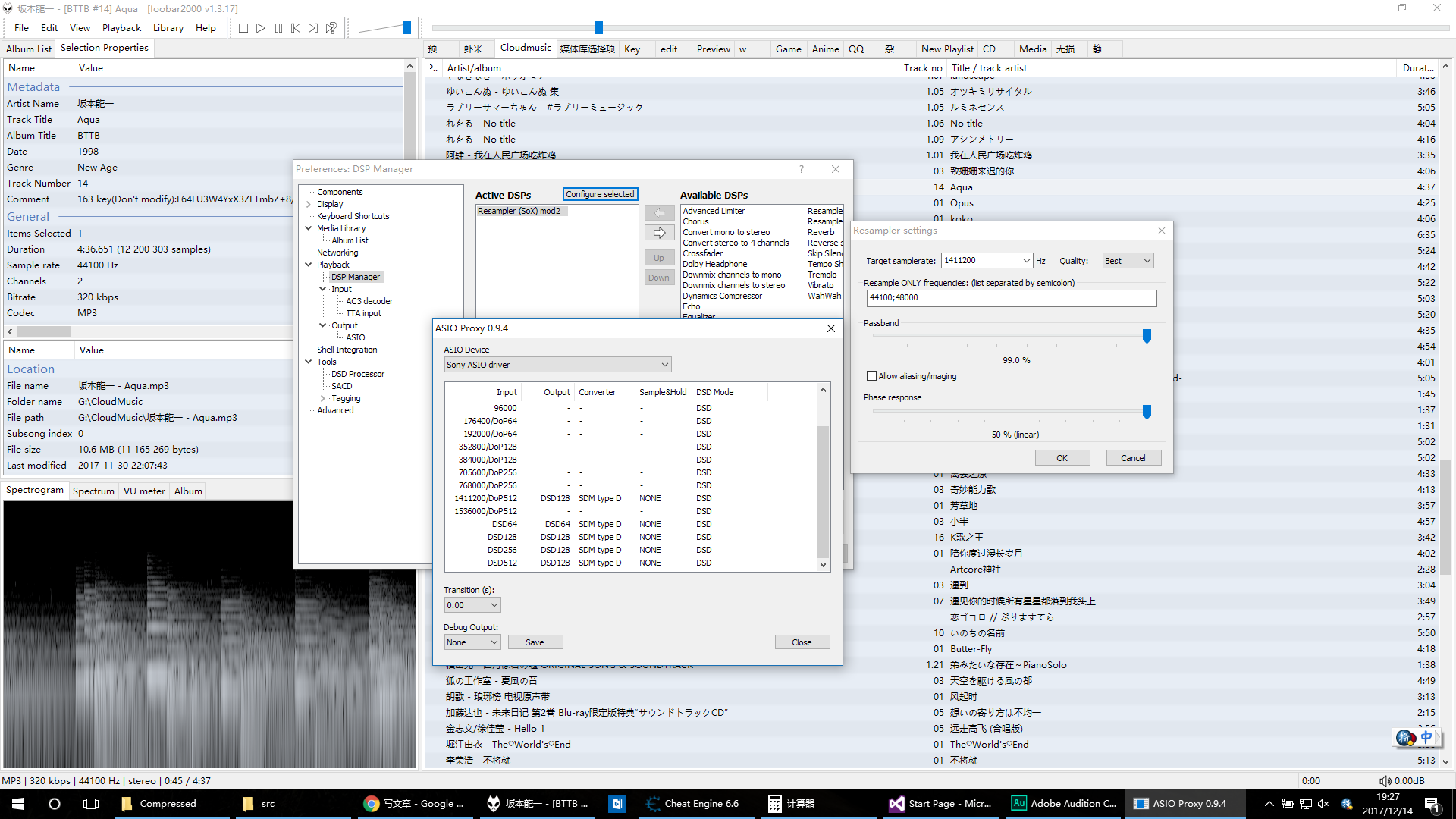Image resolution: width=1456 pixels, height=819 pixels.
Task: Click Cancel in Resampler settings
Action: pos(1134,458)
